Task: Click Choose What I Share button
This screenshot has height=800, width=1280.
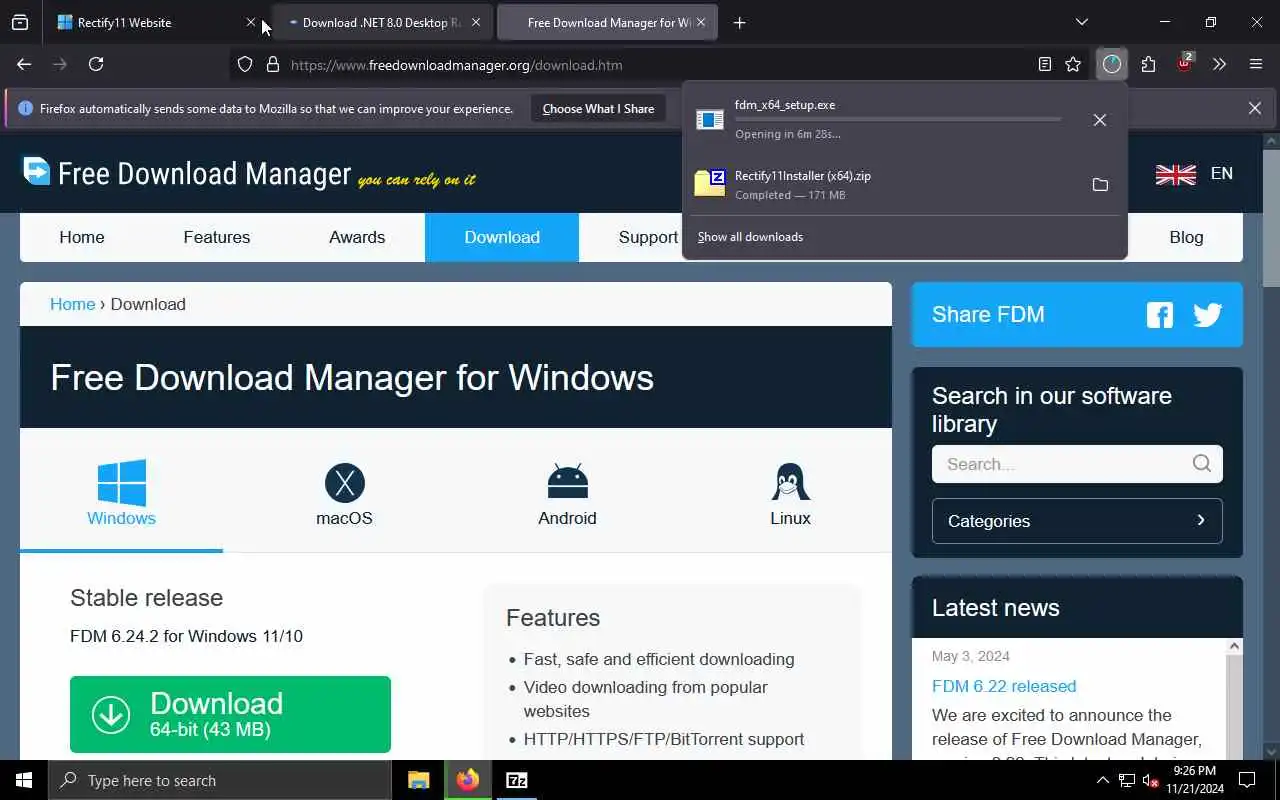Action: point(598,109)
